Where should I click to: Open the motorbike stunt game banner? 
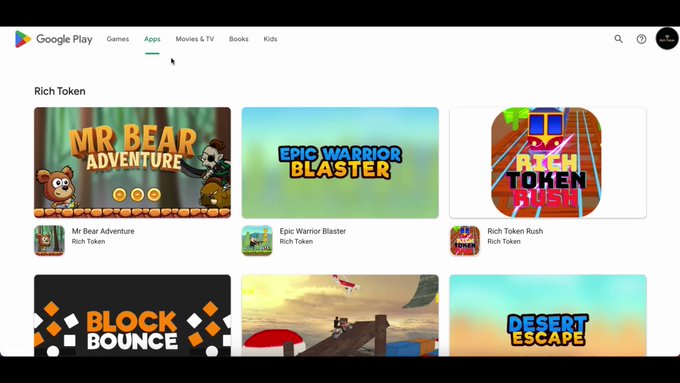[340, 315]
